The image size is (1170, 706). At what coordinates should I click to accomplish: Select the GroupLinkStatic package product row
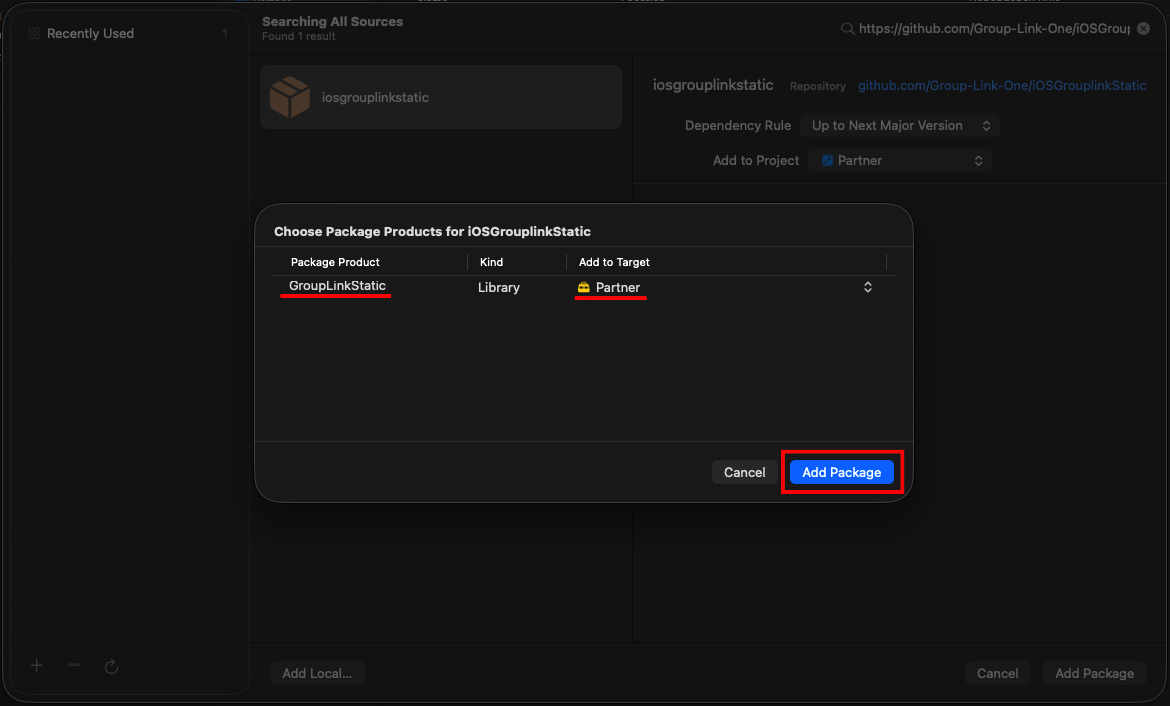coord(584,287)
